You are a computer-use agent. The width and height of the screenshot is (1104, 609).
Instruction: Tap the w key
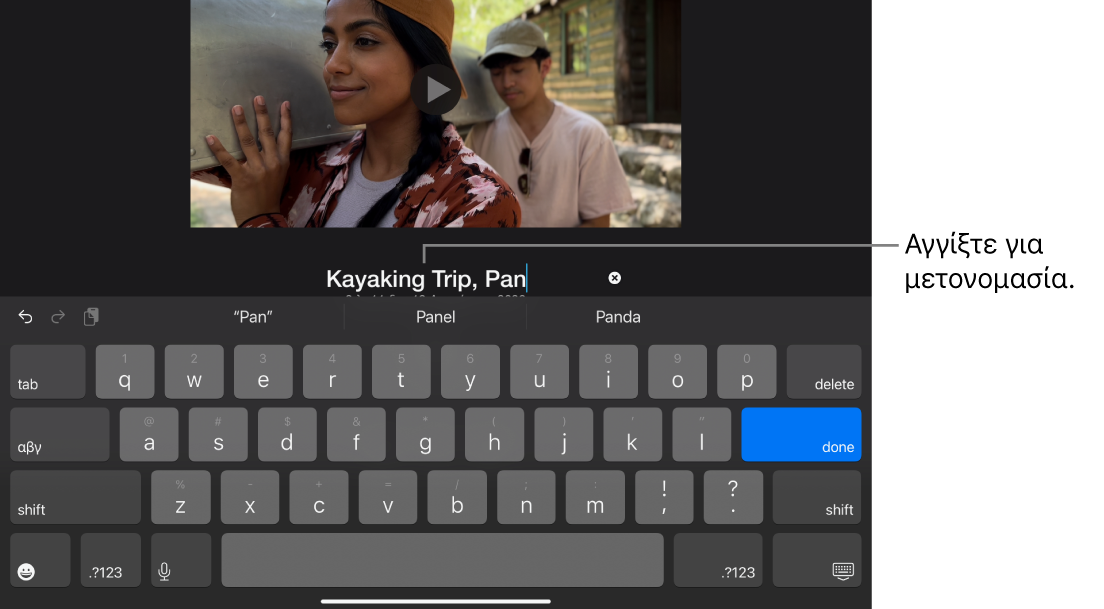point(194,372)
